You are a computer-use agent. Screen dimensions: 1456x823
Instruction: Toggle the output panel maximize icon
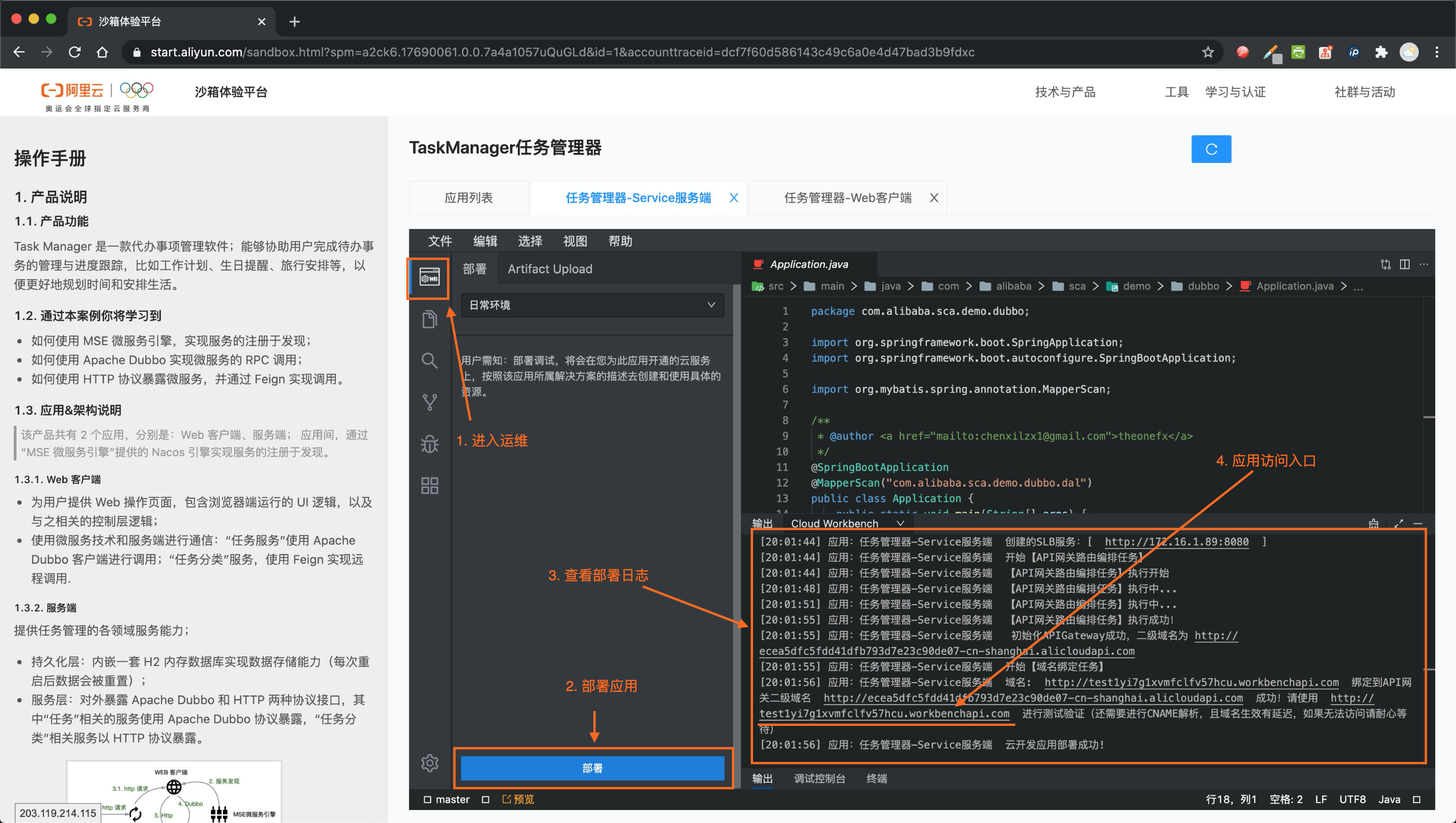pyautogui.click(x=1398, y=523)
